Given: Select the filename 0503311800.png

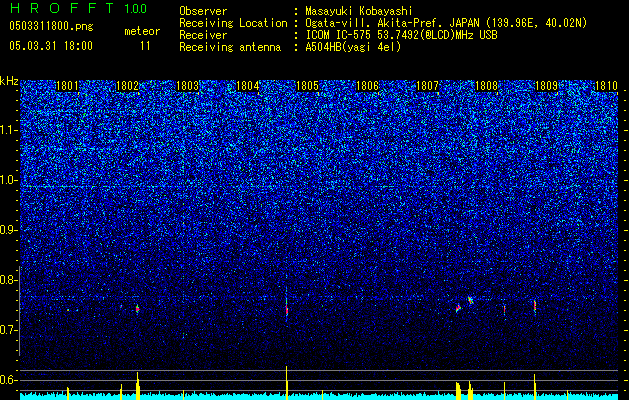Looking at the screenshot, I should click(51, 27).
